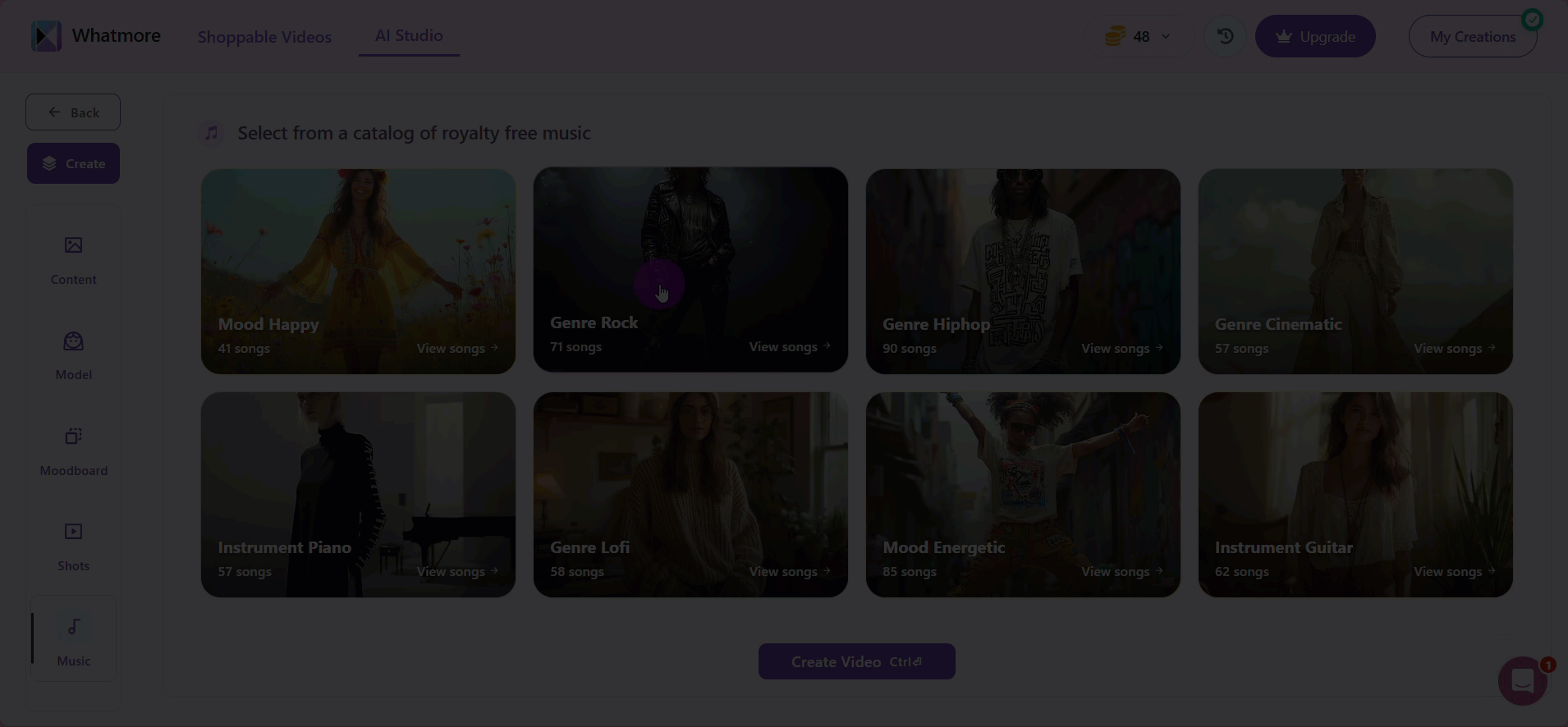Select the AI Studio tab
This screenshot has height=727, width=1568.
click(x=409, y=35)
